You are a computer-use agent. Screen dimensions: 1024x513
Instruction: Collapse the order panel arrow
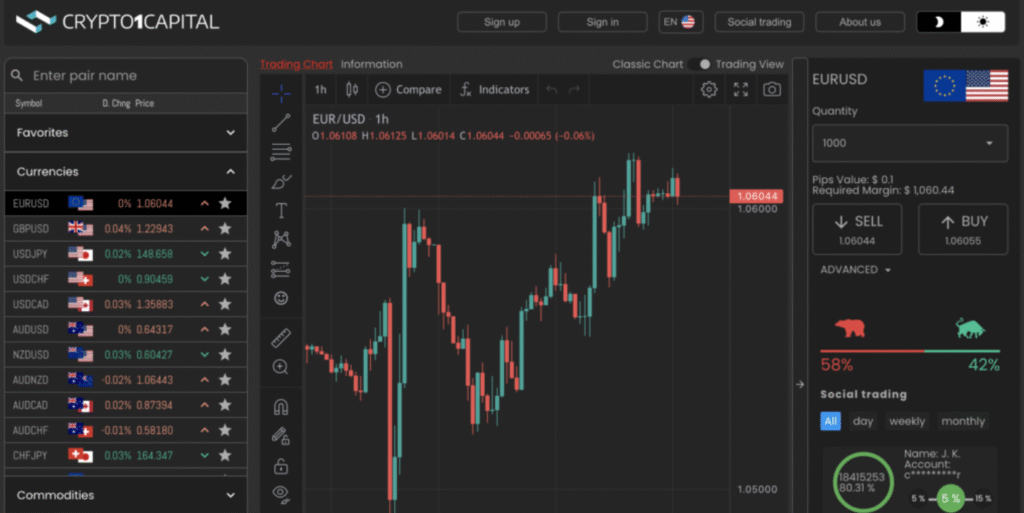tap(800, 384)
